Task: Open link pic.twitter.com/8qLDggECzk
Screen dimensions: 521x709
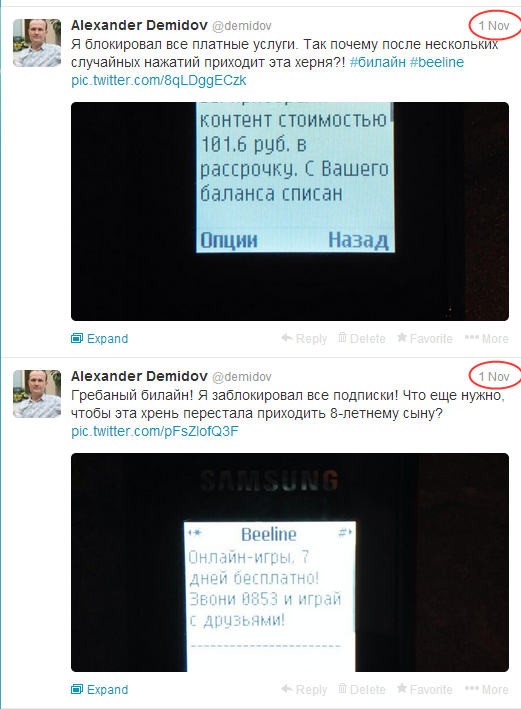Action: point(159,80)
